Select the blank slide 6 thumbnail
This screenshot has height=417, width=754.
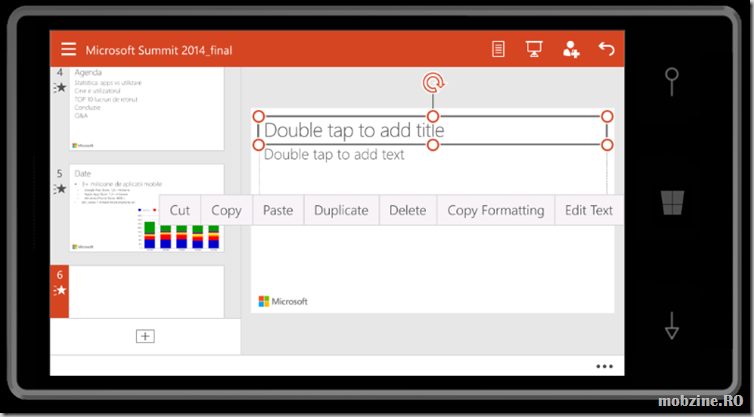[x=147, y=291]
